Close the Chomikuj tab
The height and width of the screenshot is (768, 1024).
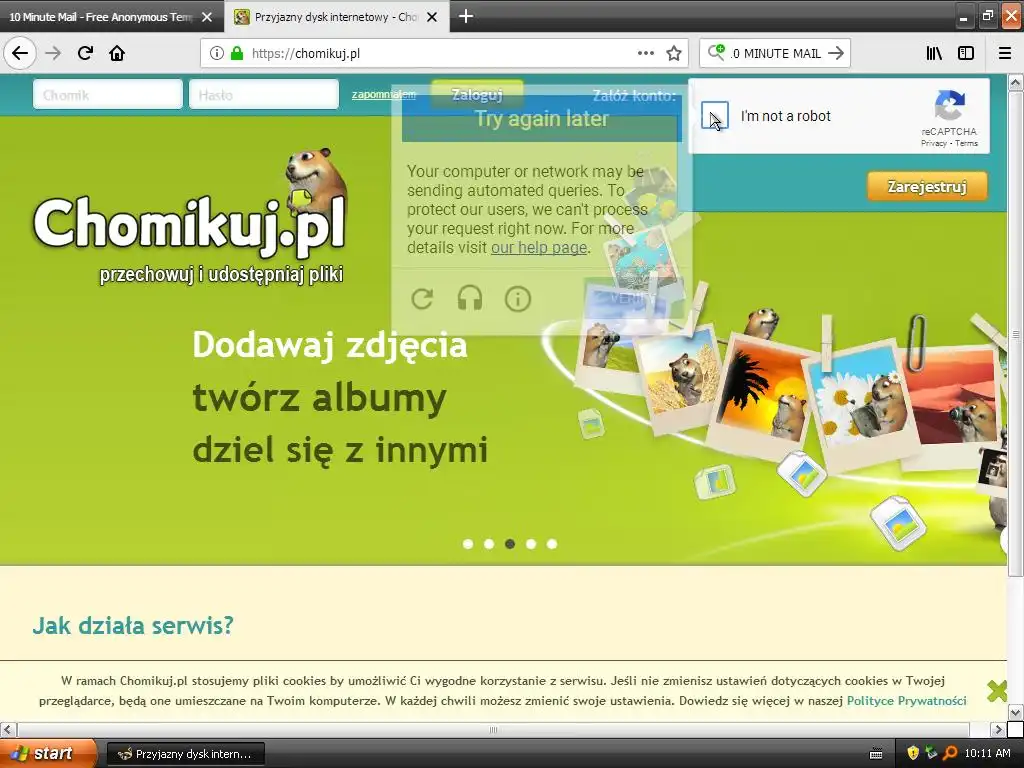click(x=432, y=17)
